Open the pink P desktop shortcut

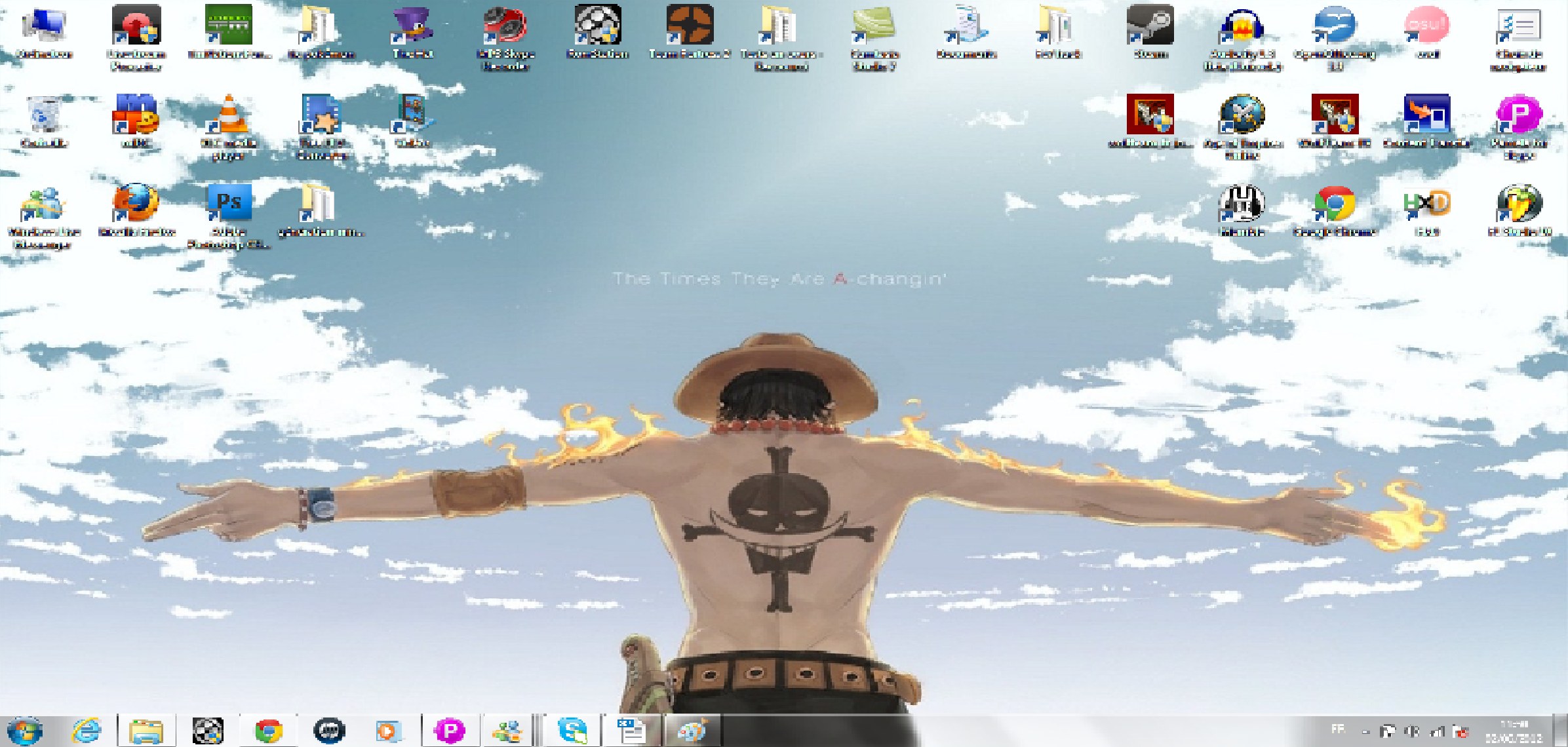coord(1519,127)
